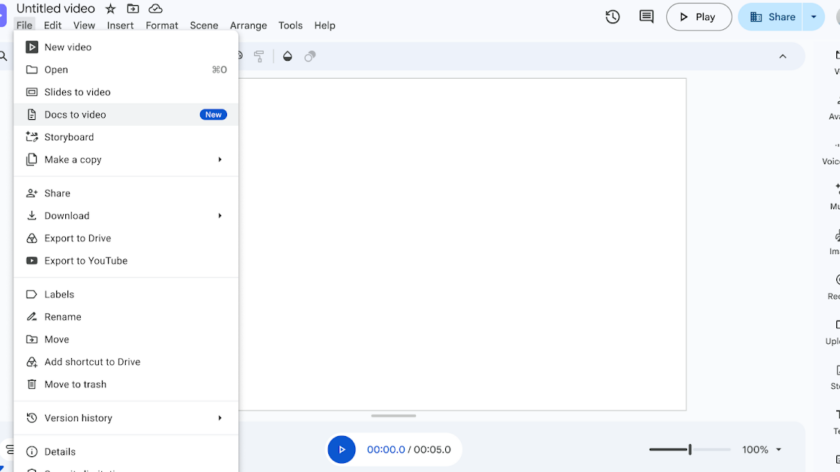This screenshot has height=472, width=840.
Task: Close the File menu tab
Action: tap(24, 25)
